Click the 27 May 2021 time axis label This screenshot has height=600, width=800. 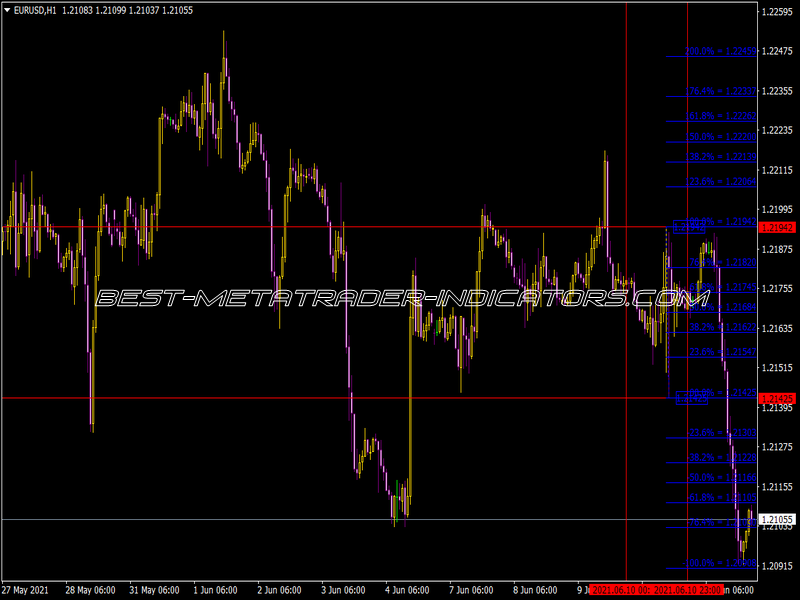[26, 590]
